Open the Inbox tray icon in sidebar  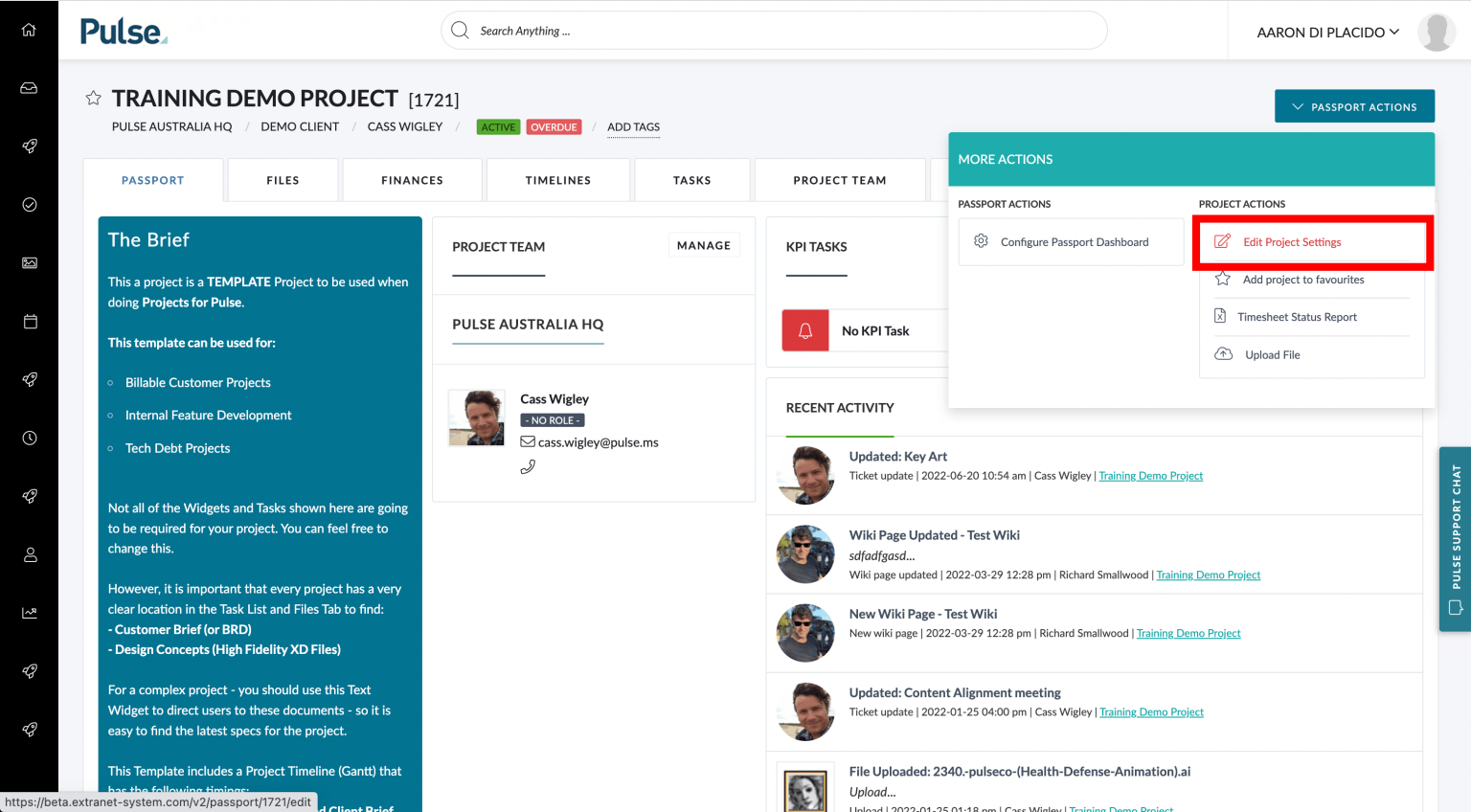tap(29, 87)
